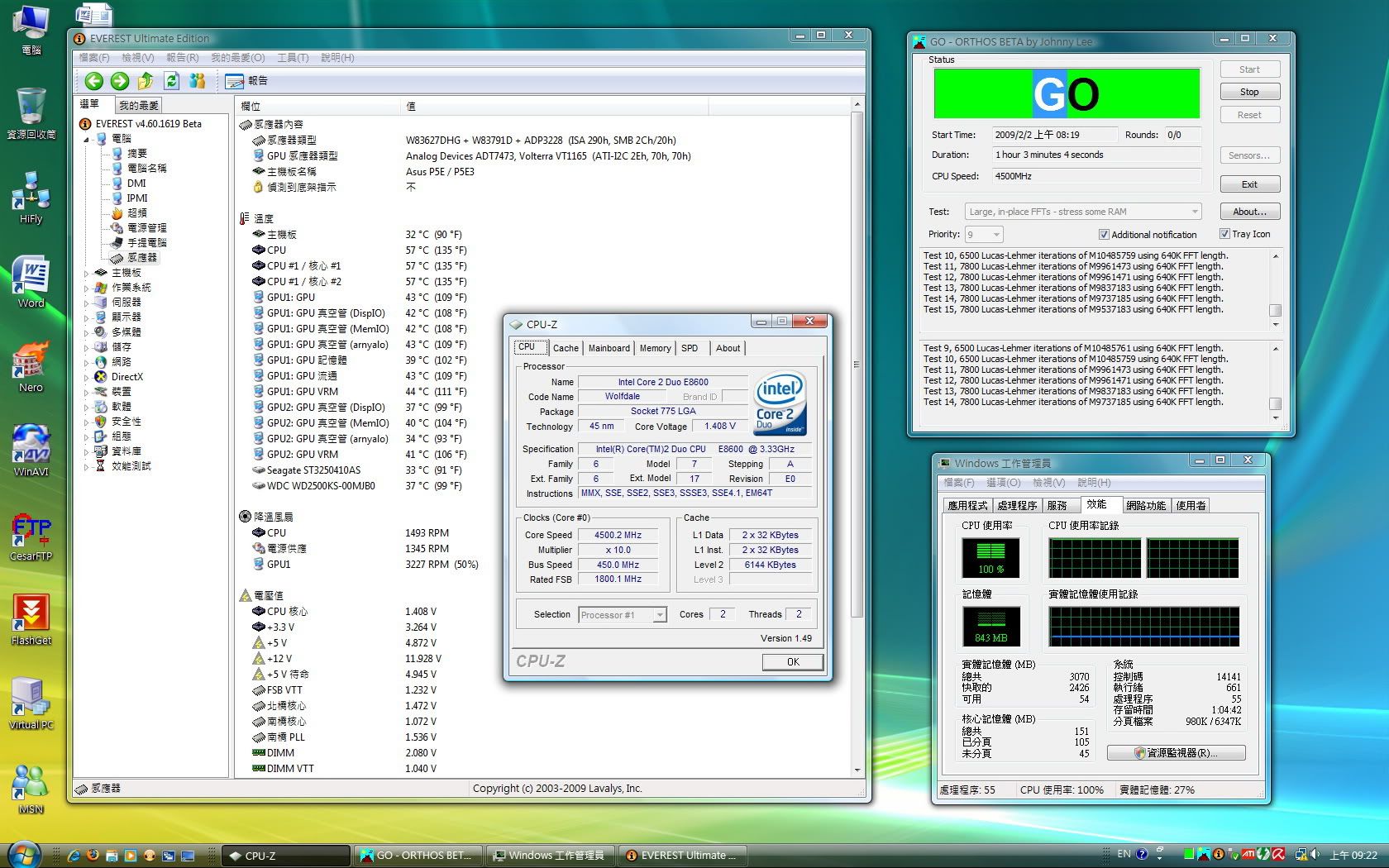Switch to EVEREST Ultimate taskbar button
This screenshot has width=1389, height=868.
682,856
